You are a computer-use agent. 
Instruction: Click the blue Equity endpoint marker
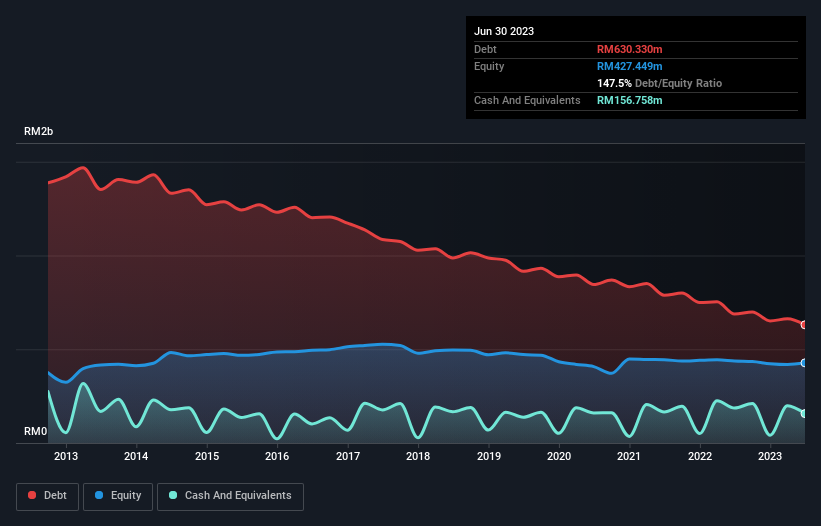click(804, 363)
